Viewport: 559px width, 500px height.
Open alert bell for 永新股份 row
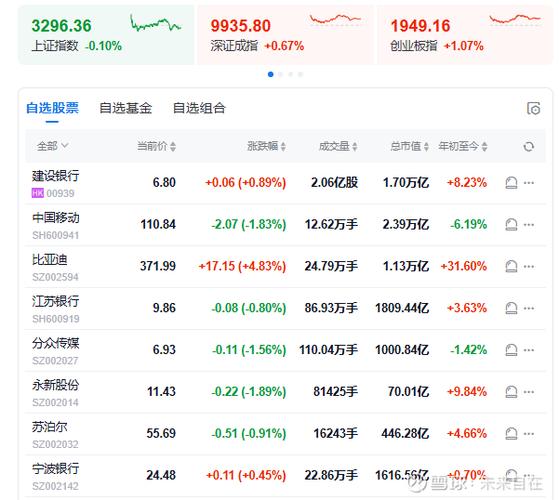point(511,392)
